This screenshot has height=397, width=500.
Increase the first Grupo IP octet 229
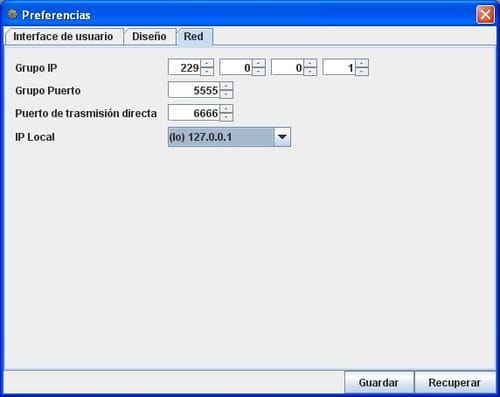coord(207,63)
